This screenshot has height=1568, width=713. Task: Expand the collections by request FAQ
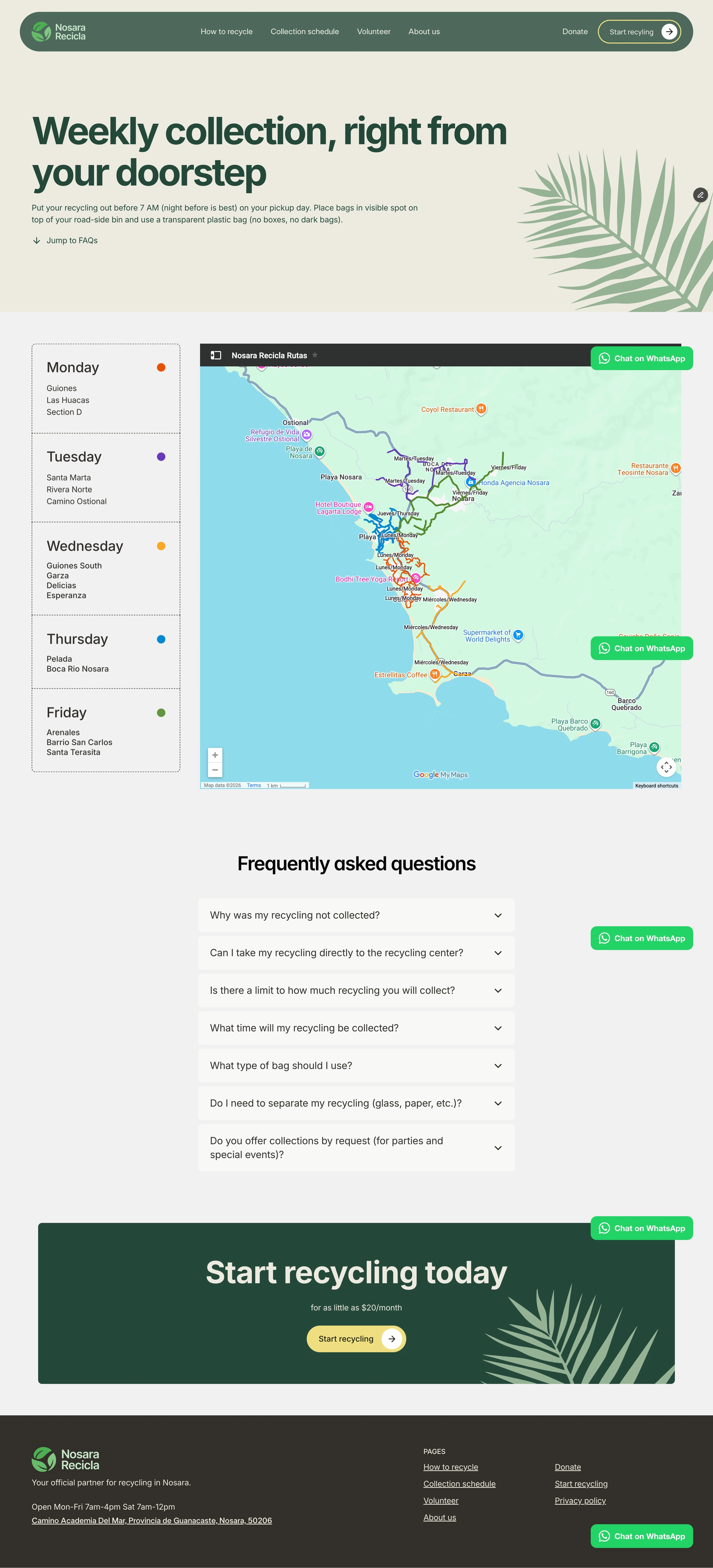pos(356,1147)
